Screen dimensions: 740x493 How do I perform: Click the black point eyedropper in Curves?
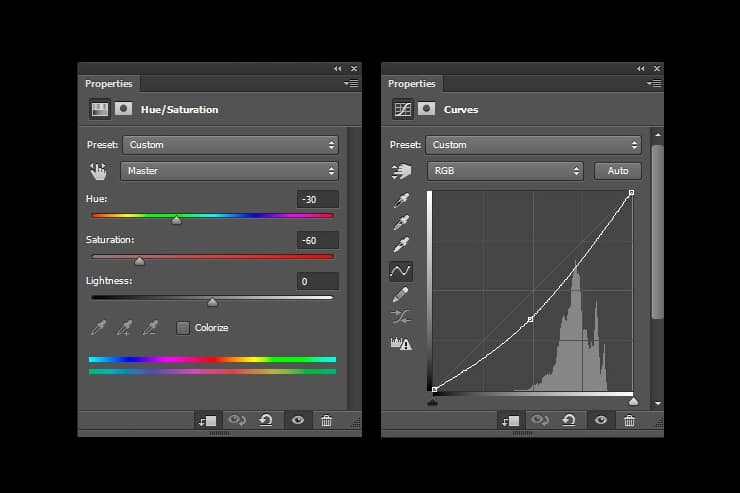[401, 199]
